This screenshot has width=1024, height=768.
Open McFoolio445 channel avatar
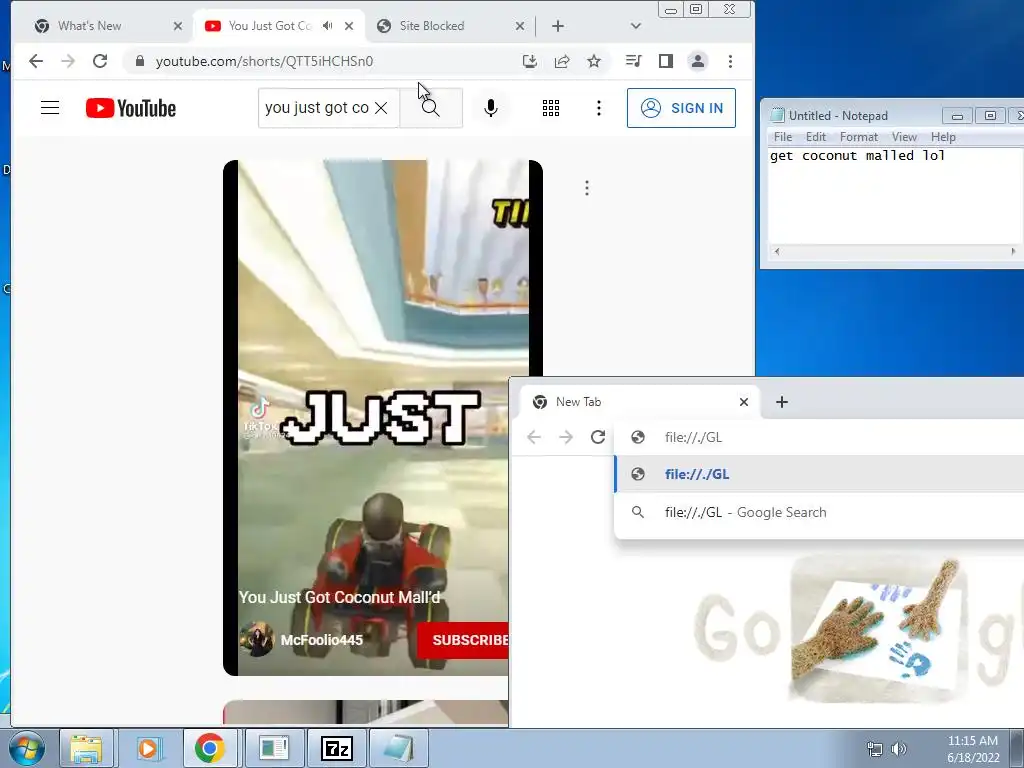click(x=256, y=639)
